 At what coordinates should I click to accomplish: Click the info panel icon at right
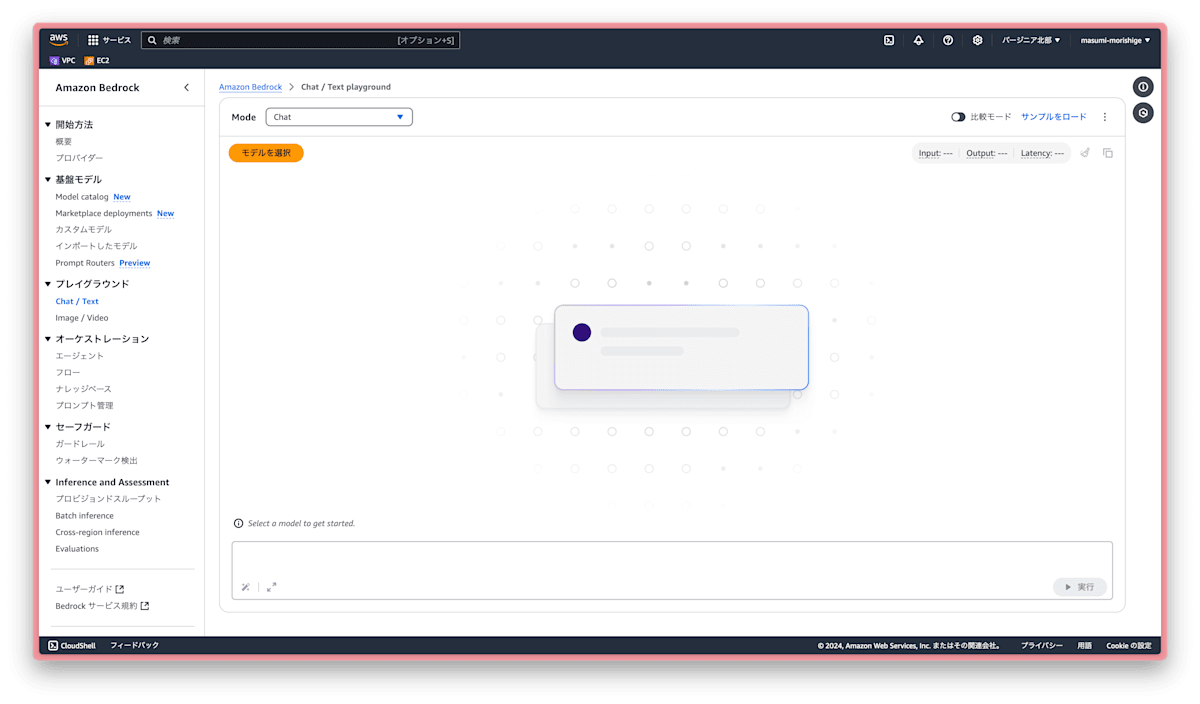(1143, 87)
